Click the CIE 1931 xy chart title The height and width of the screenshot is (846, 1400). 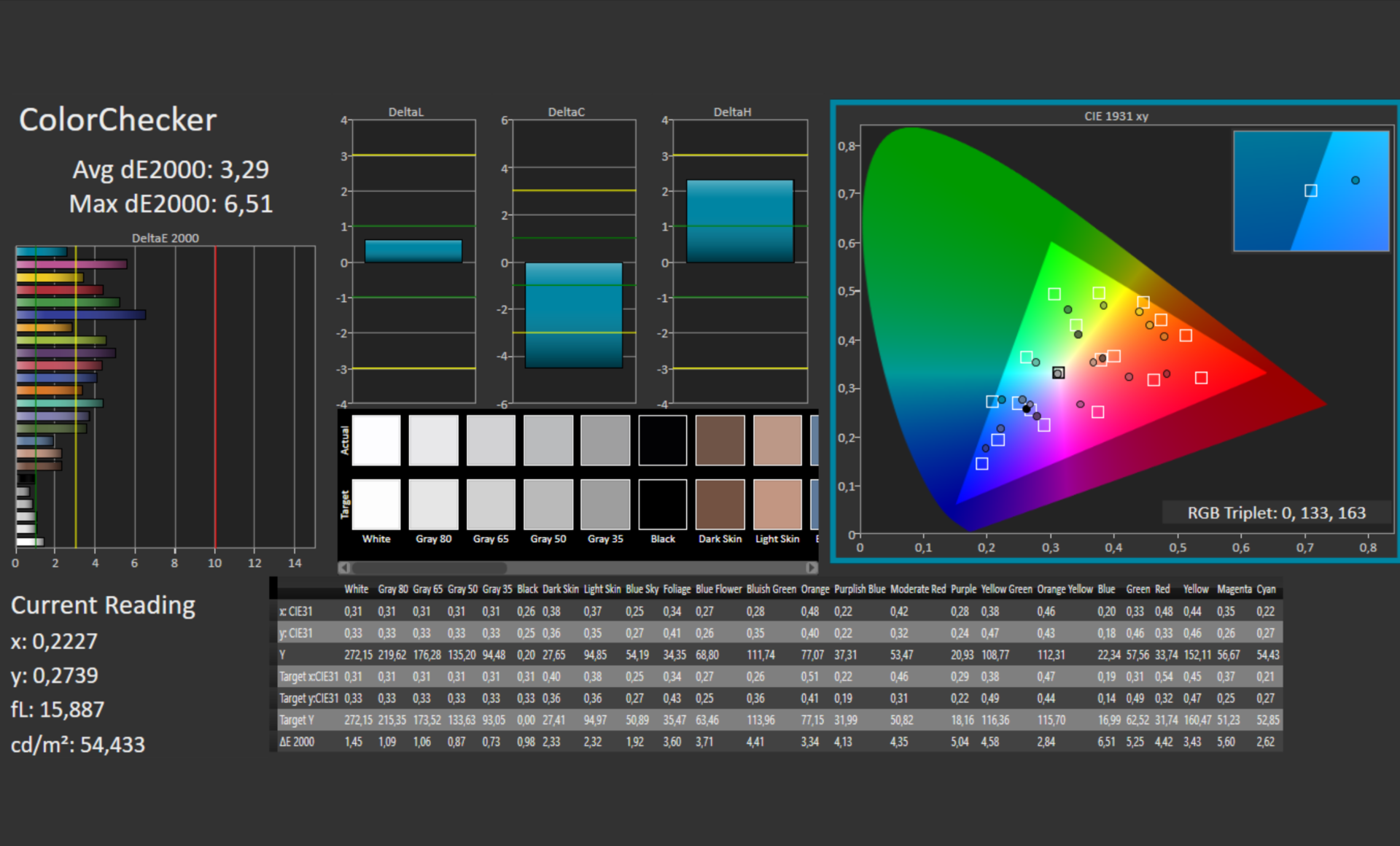1116,116
